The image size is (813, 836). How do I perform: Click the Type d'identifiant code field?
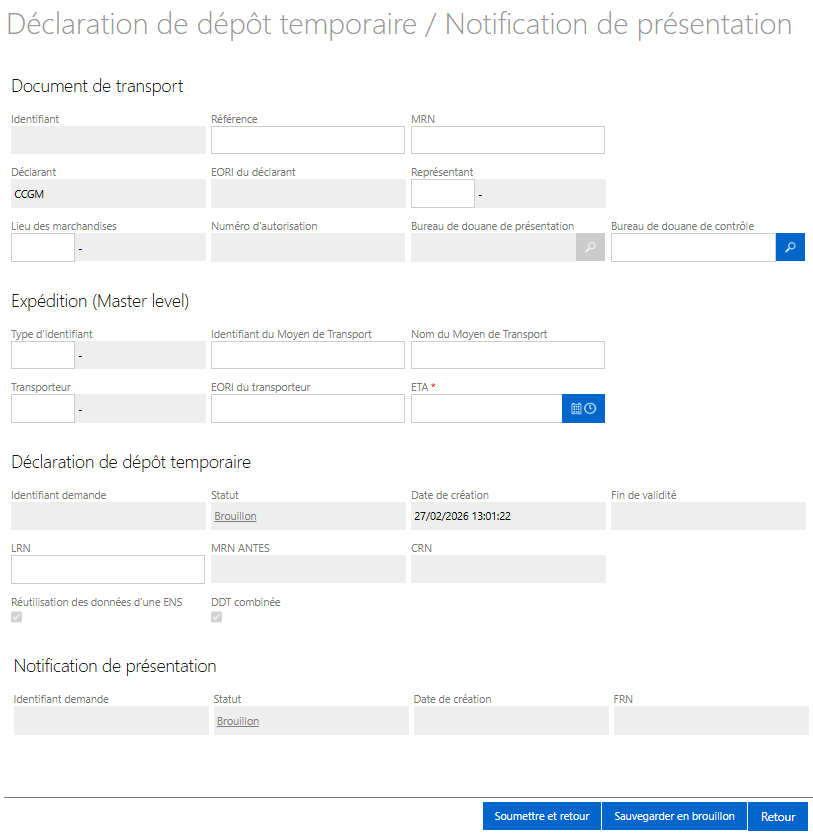point(42,355)
